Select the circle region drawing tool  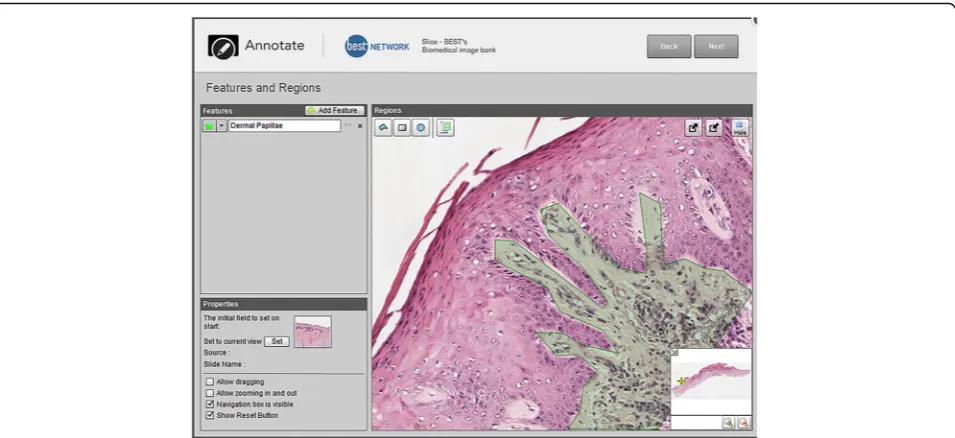(421, 128)
